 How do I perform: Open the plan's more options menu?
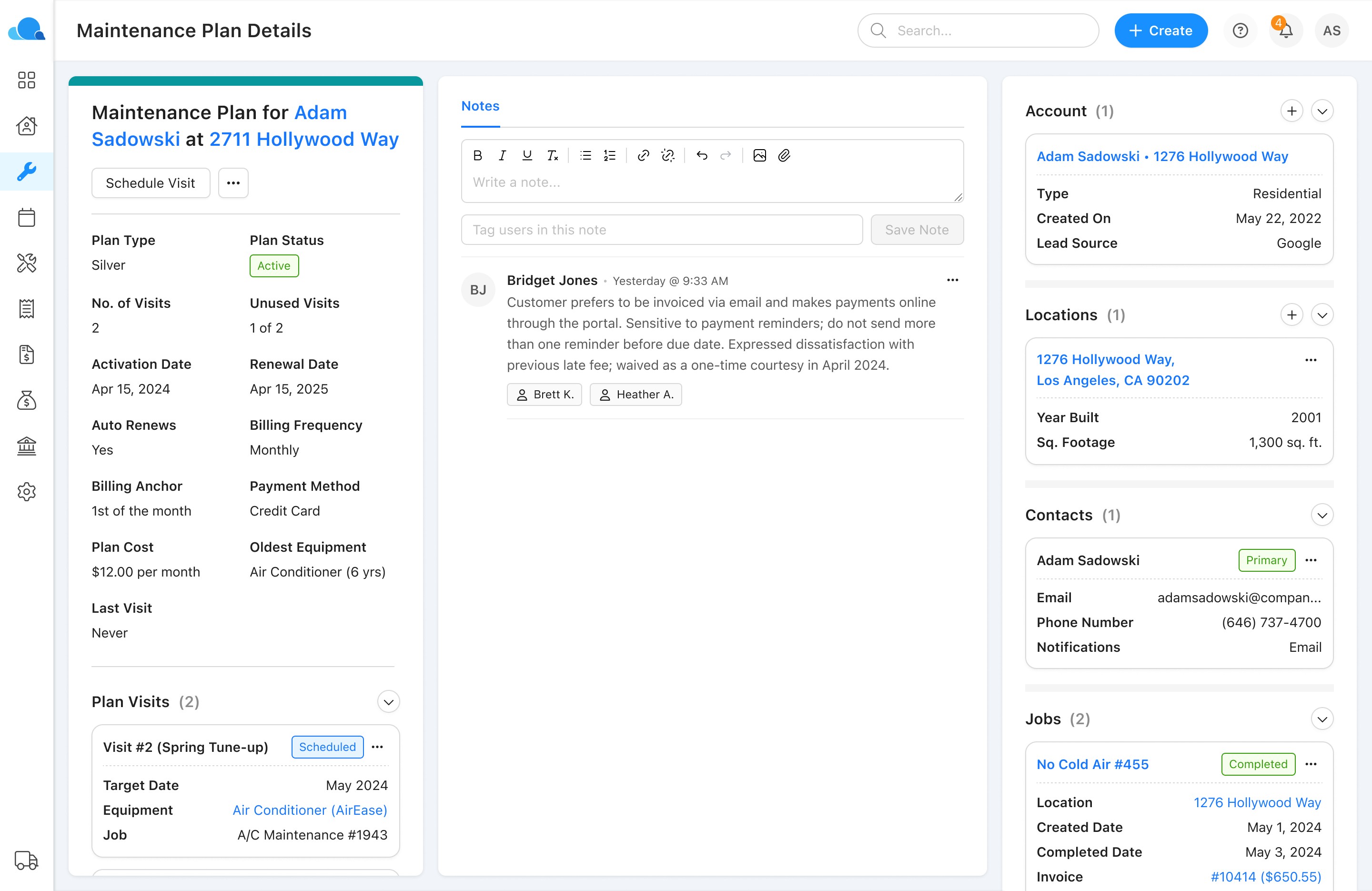233,183
